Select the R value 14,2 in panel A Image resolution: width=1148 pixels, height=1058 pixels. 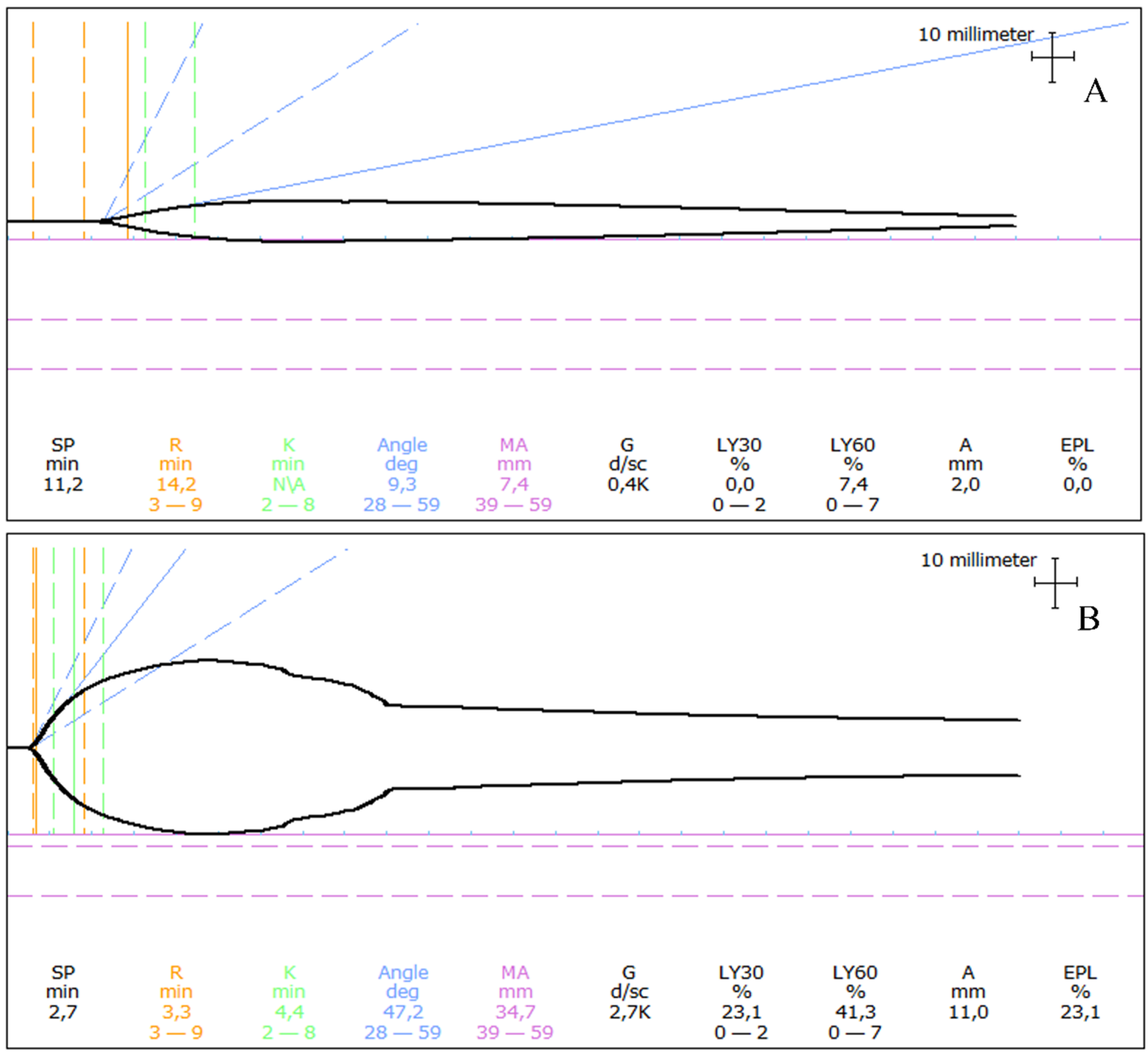[x=176, y=484]
